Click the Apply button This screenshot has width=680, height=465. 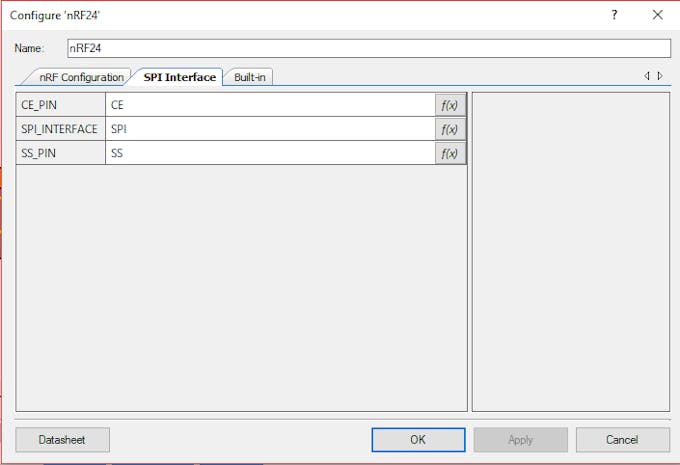[x=520, y=440]
